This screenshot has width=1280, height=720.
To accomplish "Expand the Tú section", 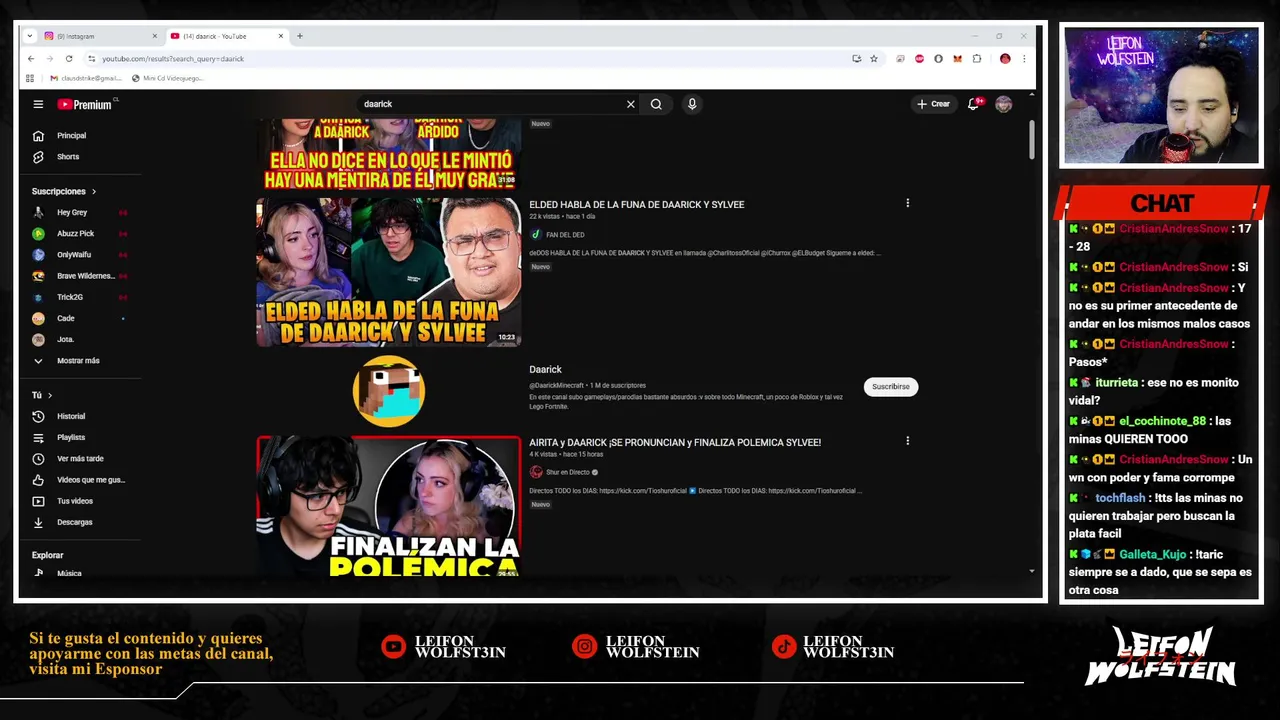I will tap(42, 395).
